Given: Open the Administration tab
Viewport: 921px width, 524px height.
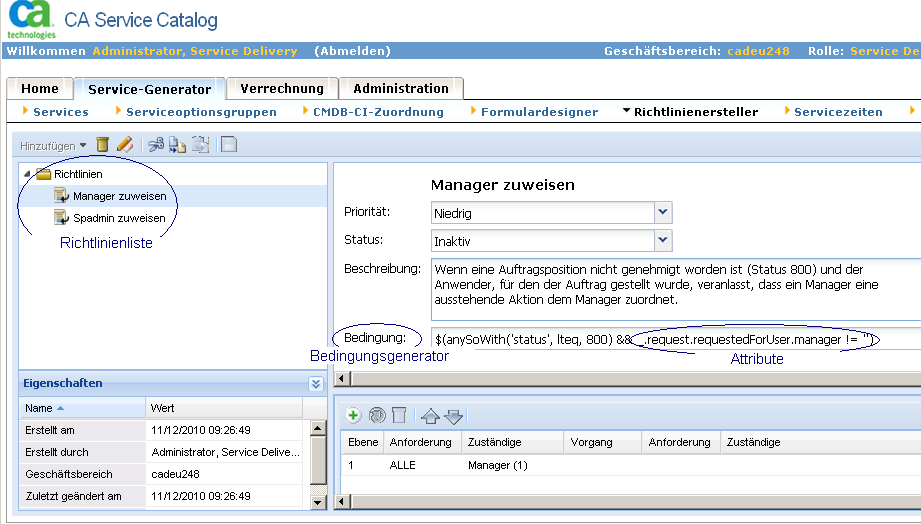Looking at the screenshot, I should click(400, 89).
